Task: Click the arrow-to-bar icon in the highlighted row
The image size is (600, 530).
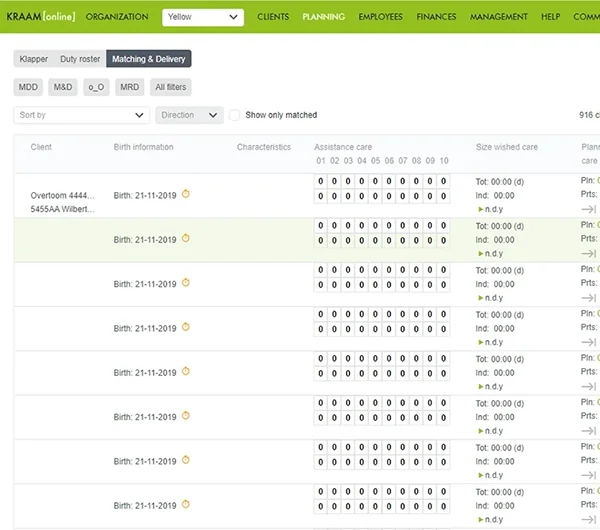Action: tap(589, 253)
